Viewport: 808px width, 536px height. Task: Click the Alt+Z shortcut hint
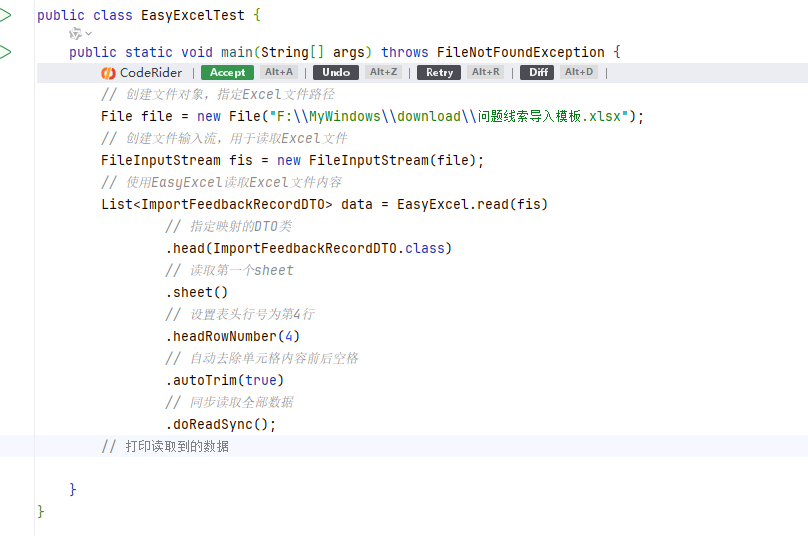point(383,72)
